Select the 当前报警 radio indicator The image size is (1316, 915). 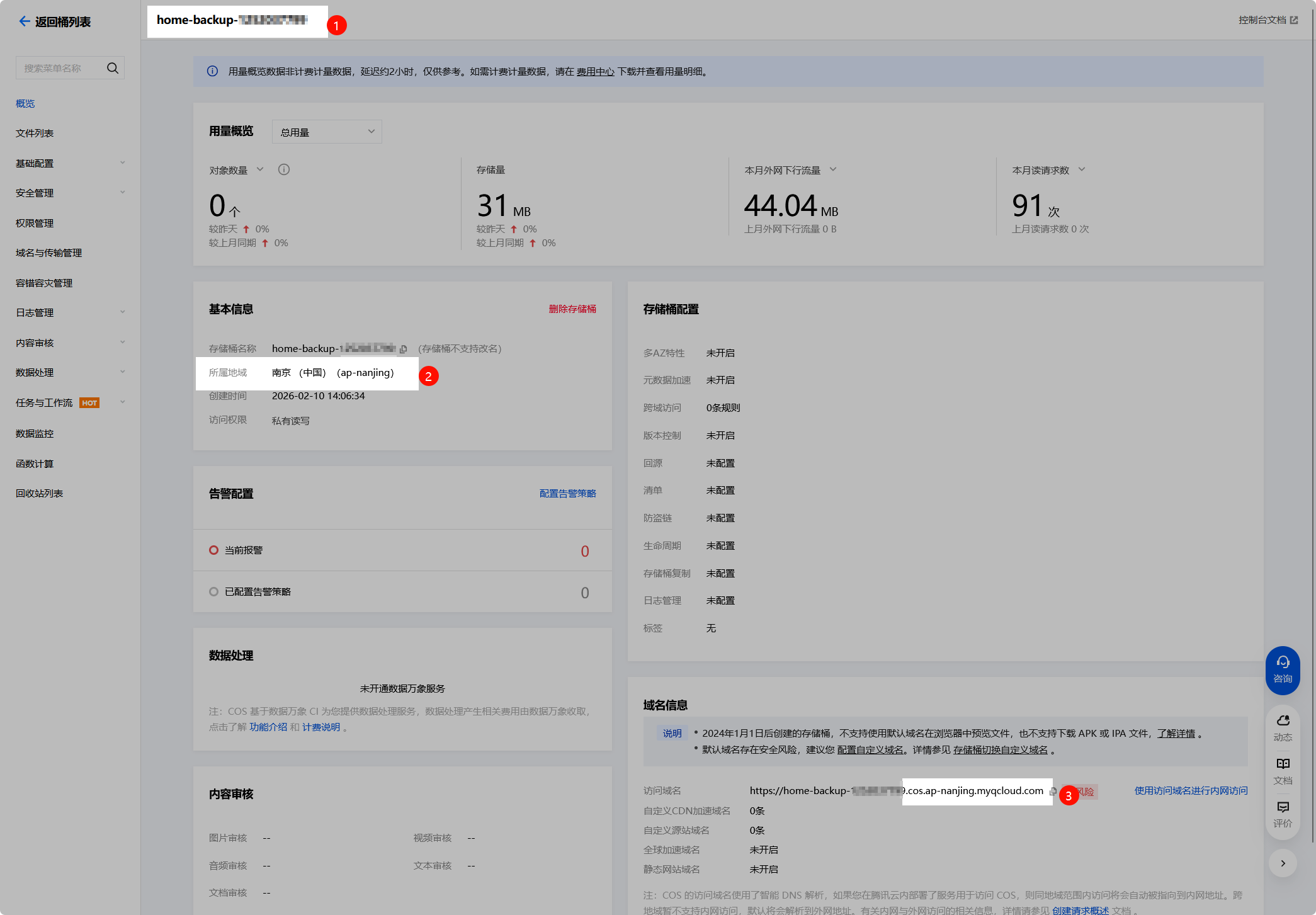214,550
